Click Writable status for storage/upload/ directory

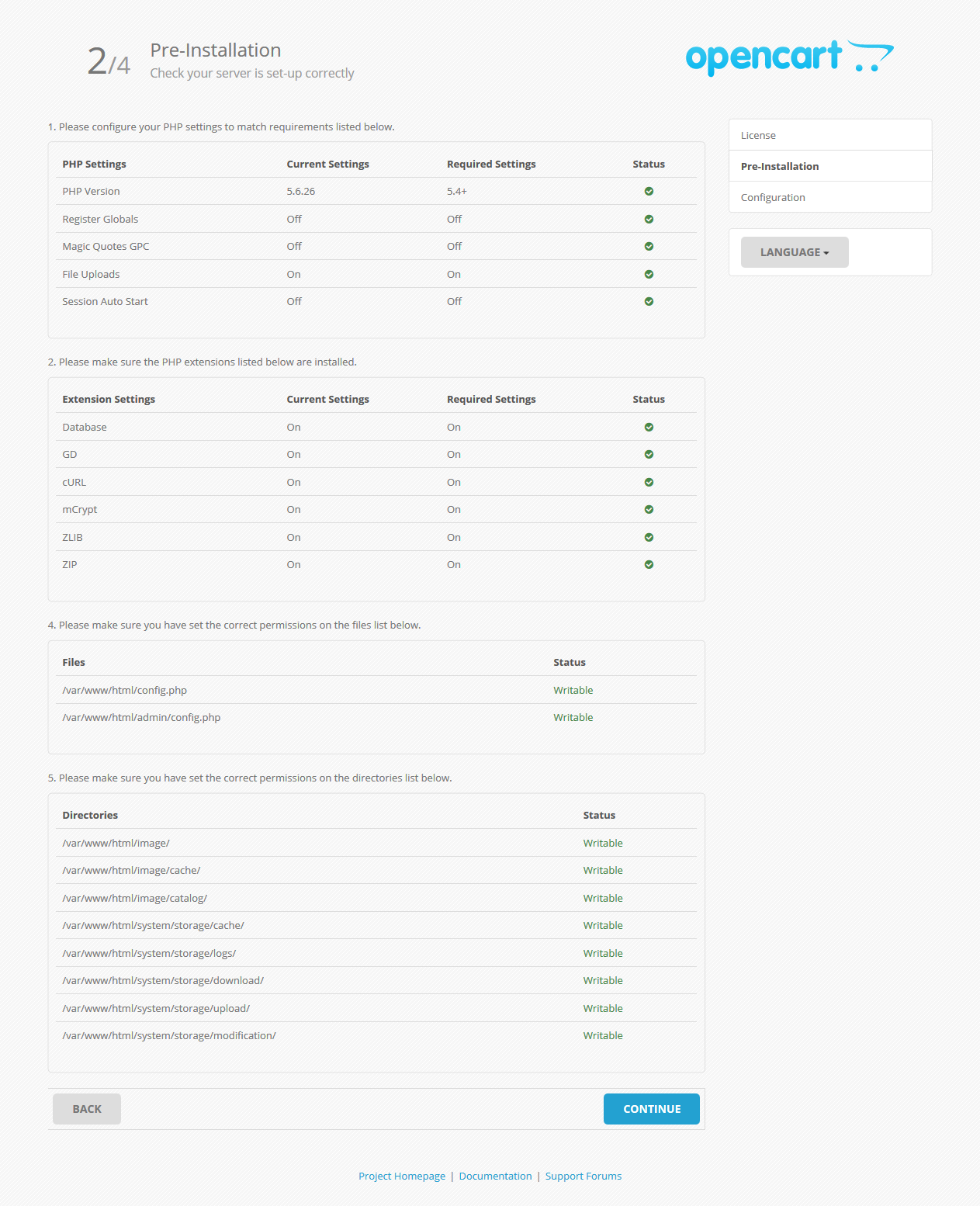coord(603,1009)
